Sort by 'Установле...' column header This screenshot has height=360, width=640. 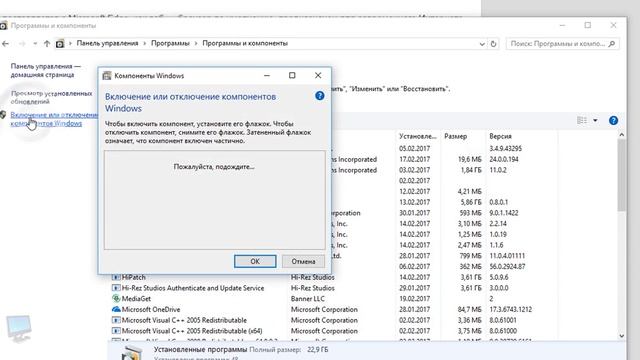418,136
